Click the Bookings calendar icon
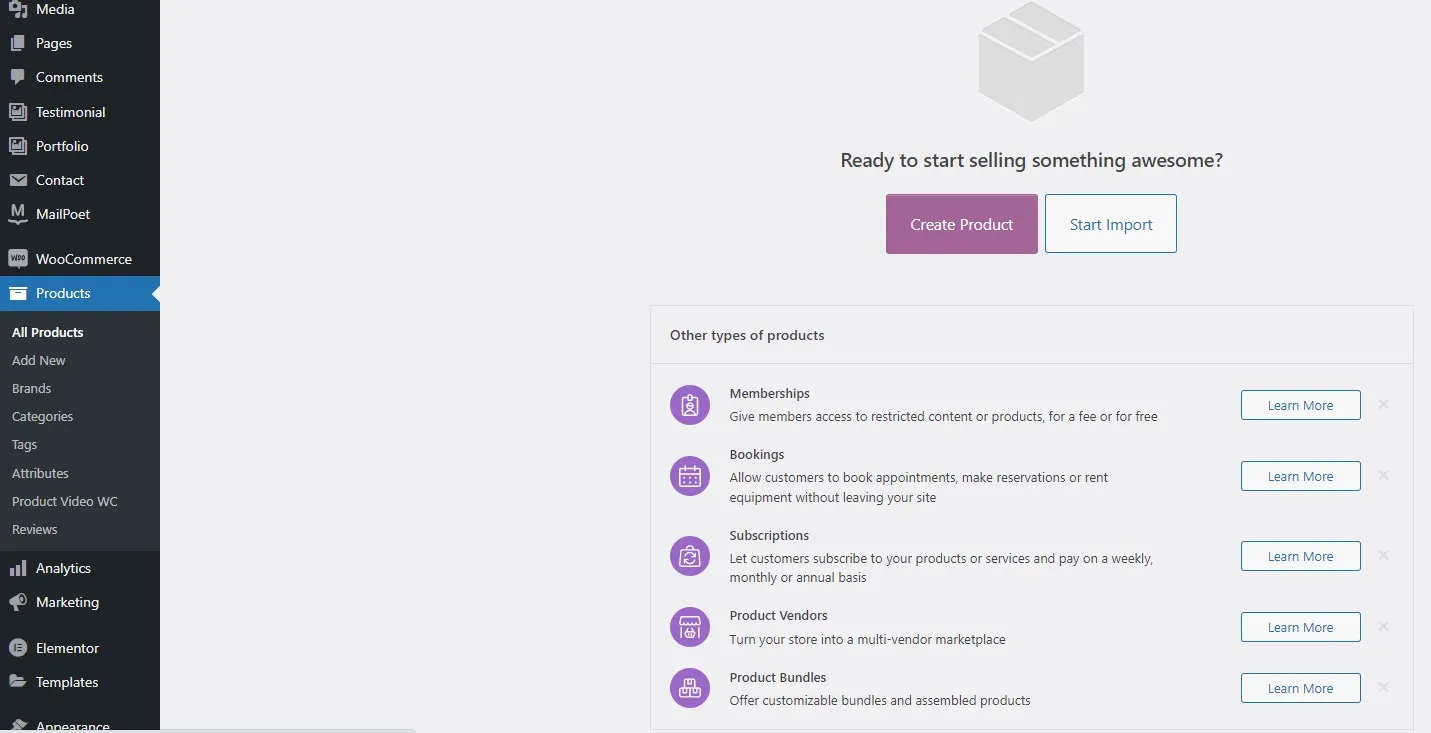This screenshot has height=733, width=1431. click(690, 476)
